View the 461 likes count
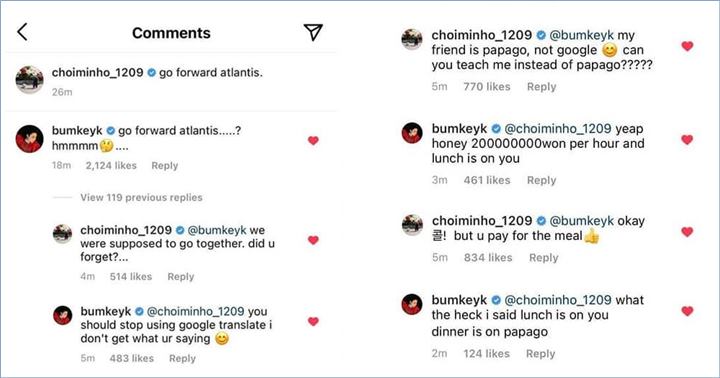This screenshot has height=378, width=720. (x=487, y=181)
